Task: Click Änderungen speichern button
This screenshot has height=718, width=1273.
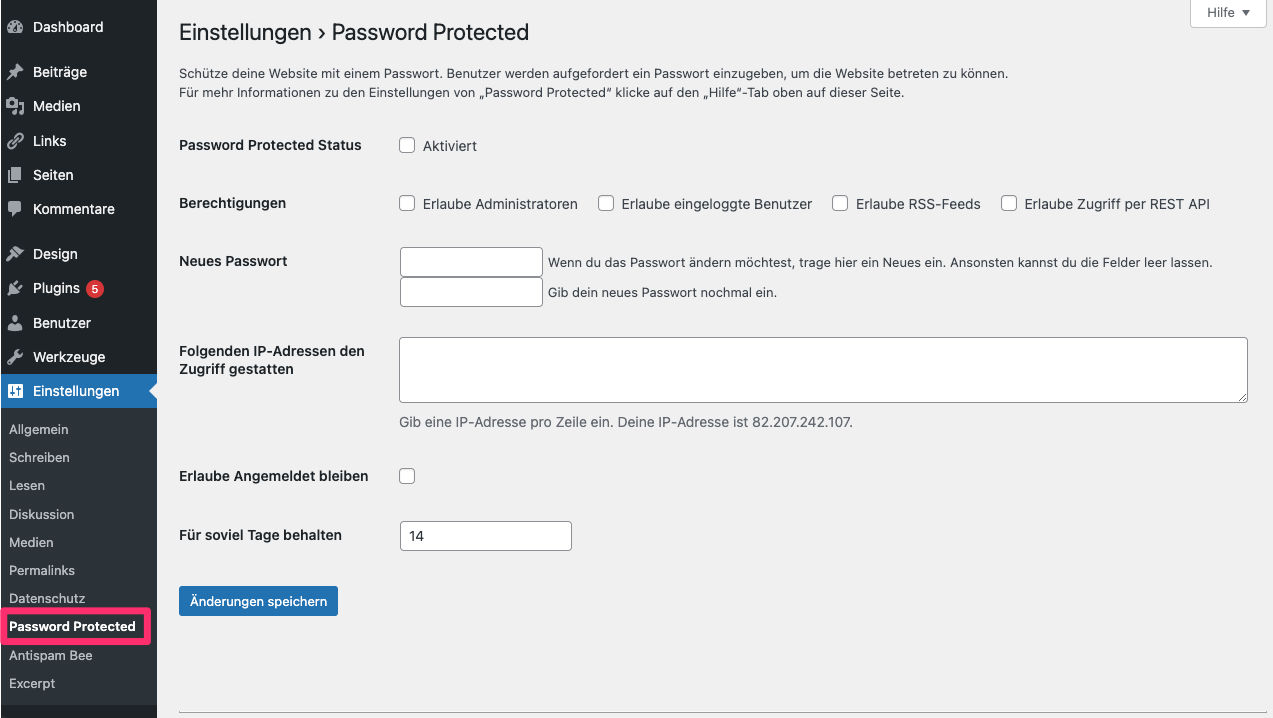Action: (x=258, y=601)
